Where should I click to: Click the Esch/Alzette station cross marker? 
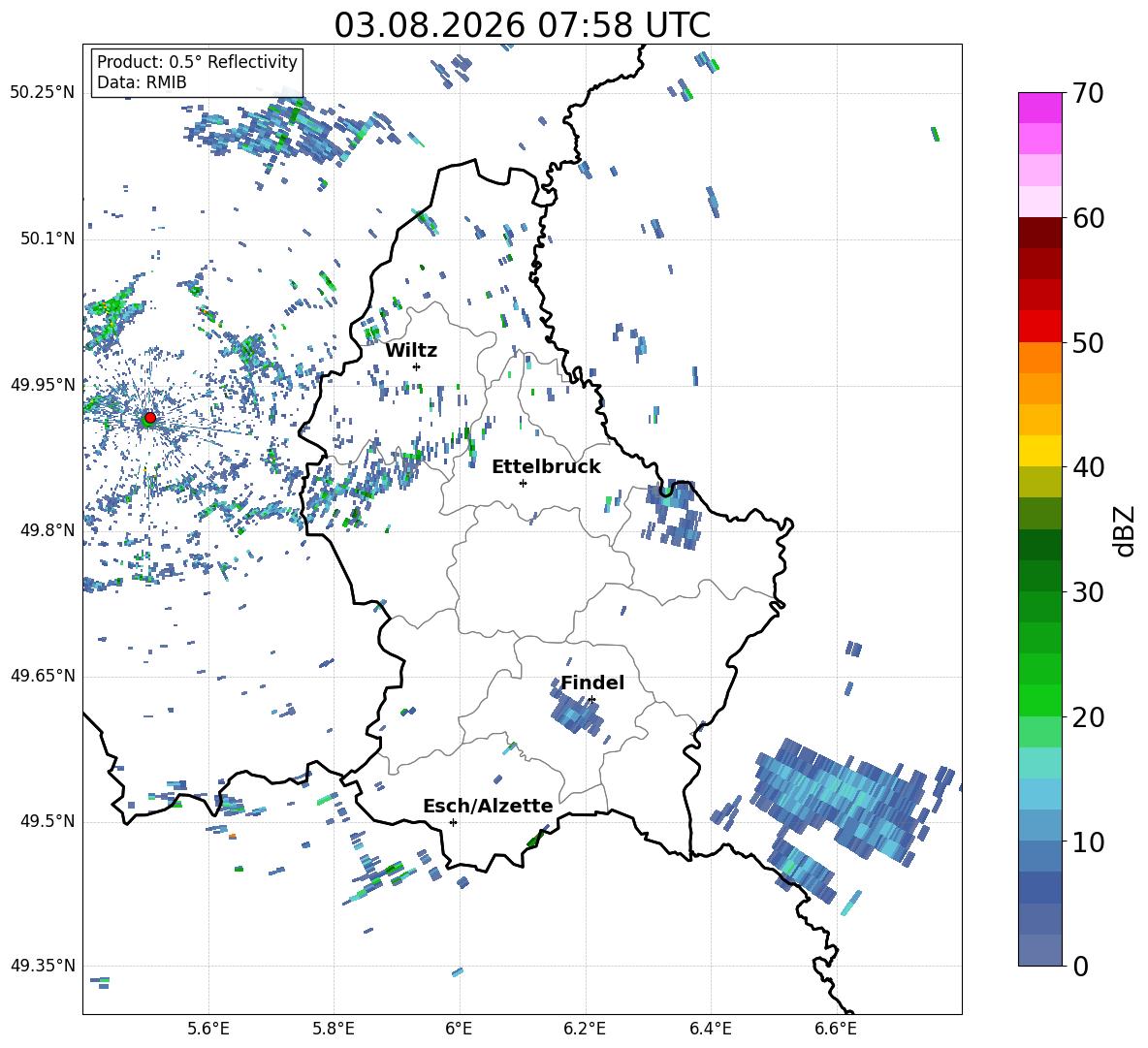(x=453, y=822)
